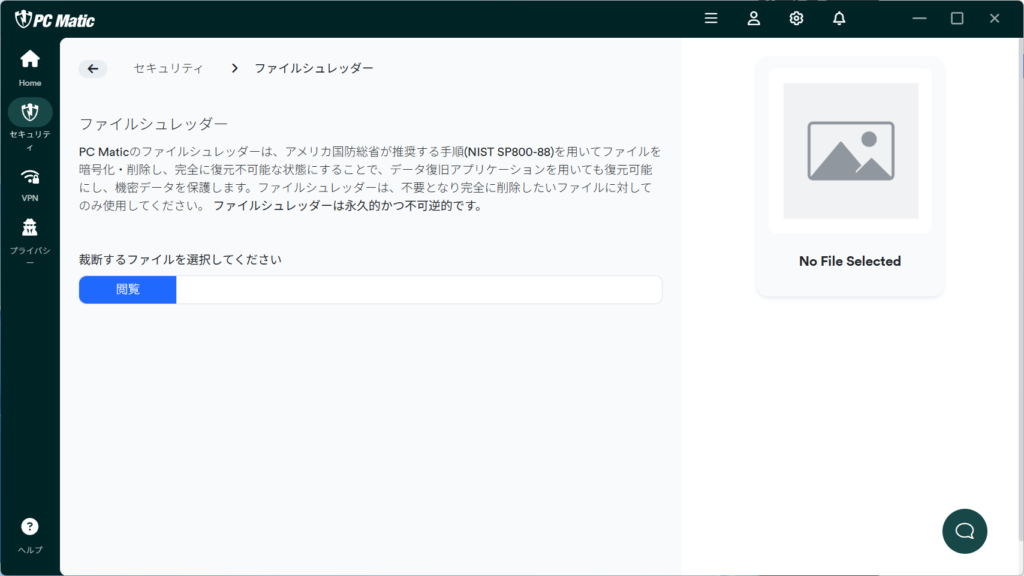The width and height of the screenshot is (1024, 576).
Task: Click the ファイルシュレッダー breadcrumb item
Action: click(x=314, y=69)
